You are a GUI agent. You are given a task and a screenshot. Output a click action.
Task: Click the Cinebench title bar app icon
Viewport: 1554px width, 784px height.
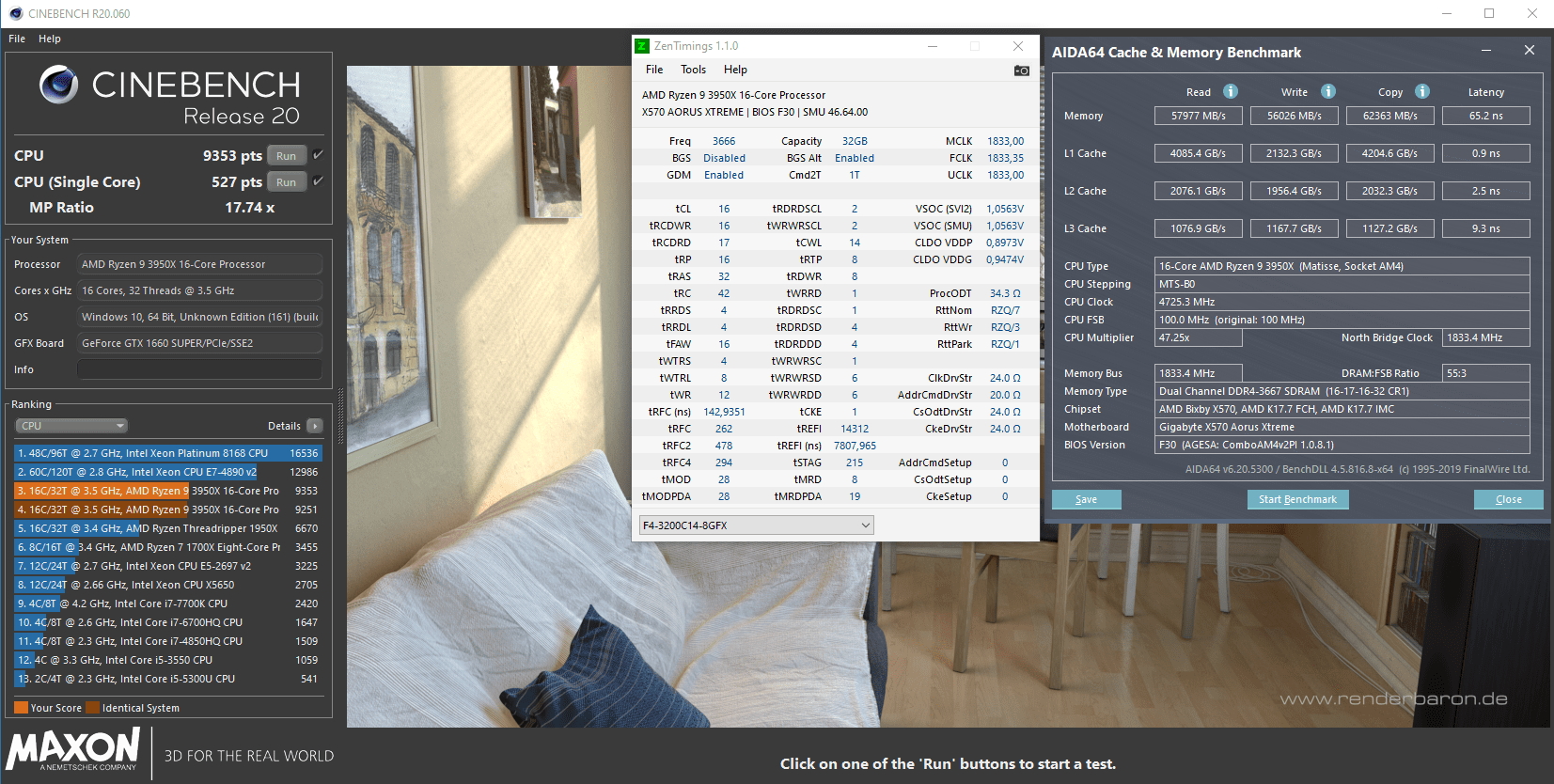tap(15, 13)
